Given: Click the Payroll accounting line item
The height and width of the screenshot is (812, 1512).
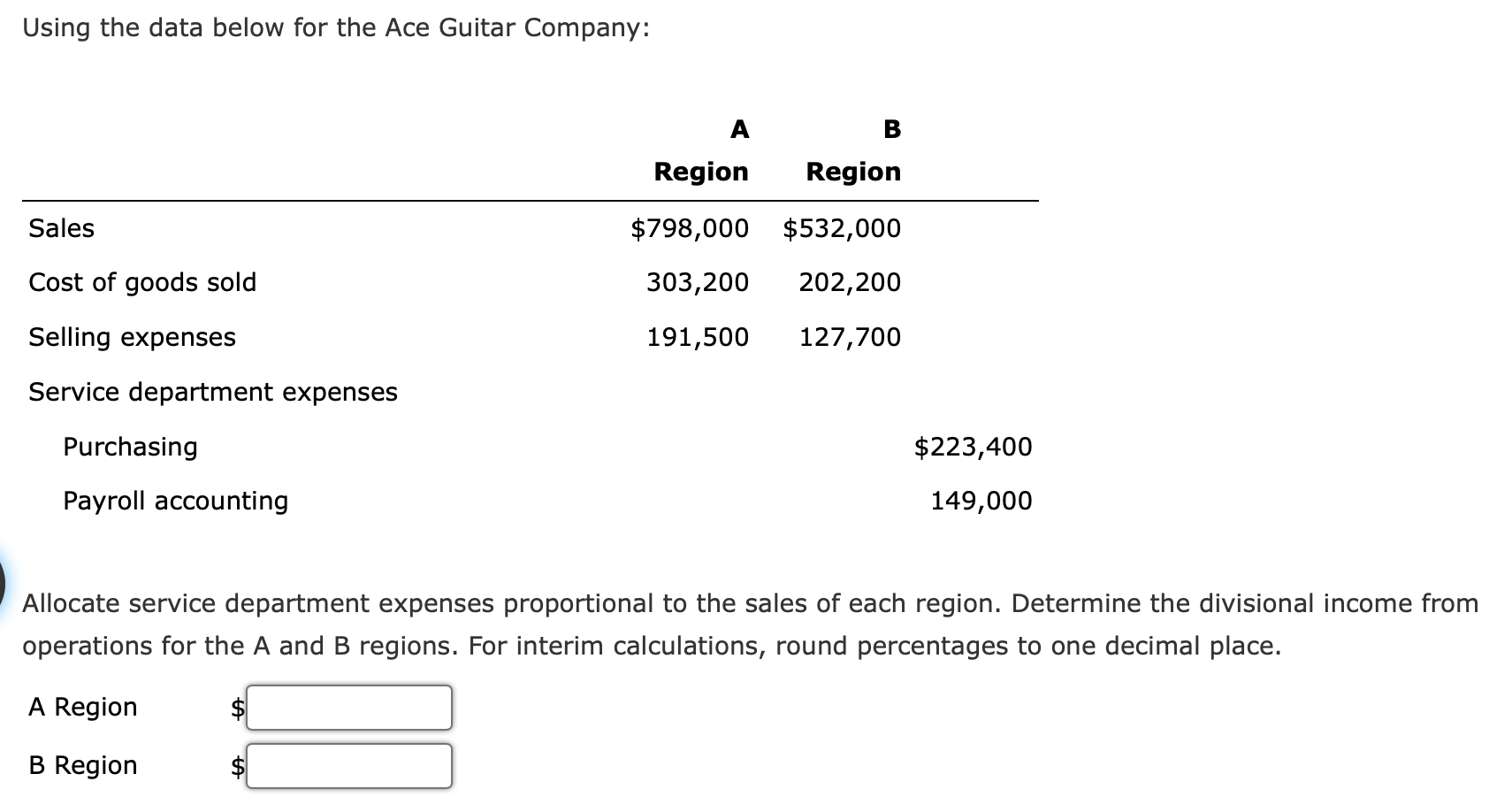Looking at the screenshot, I should coord(175,501).
